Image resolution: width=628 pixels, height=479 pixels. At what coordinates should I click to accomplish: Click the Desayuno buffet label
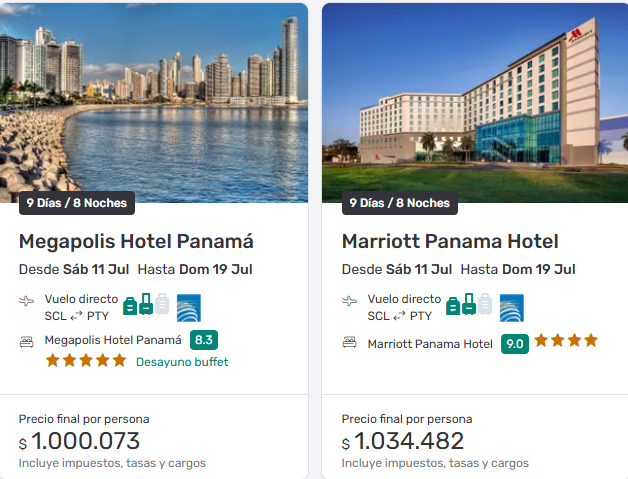coord(182,362)
